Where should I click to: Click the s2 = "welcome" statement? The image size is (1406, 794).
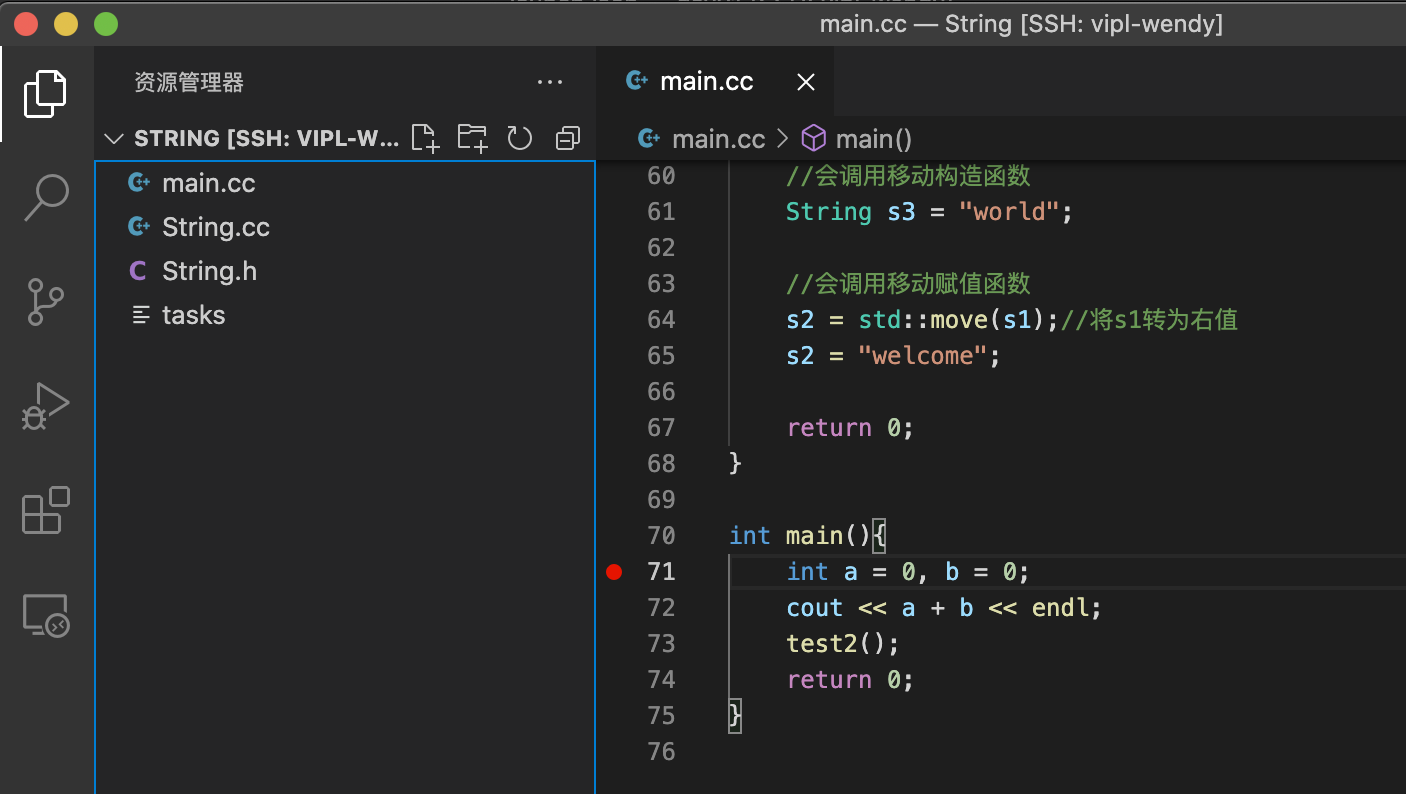(x=893, y=356)
